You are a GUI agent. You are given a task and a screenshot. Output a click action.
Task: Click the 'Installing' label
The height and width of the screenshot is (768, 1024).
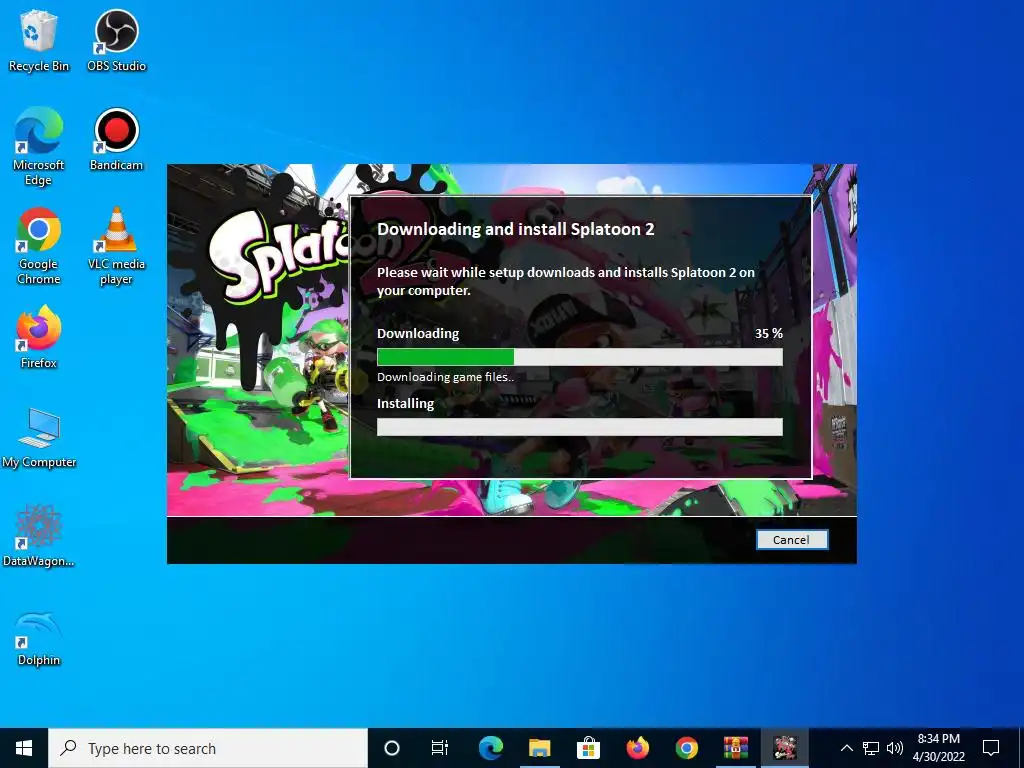coord(405,404)
